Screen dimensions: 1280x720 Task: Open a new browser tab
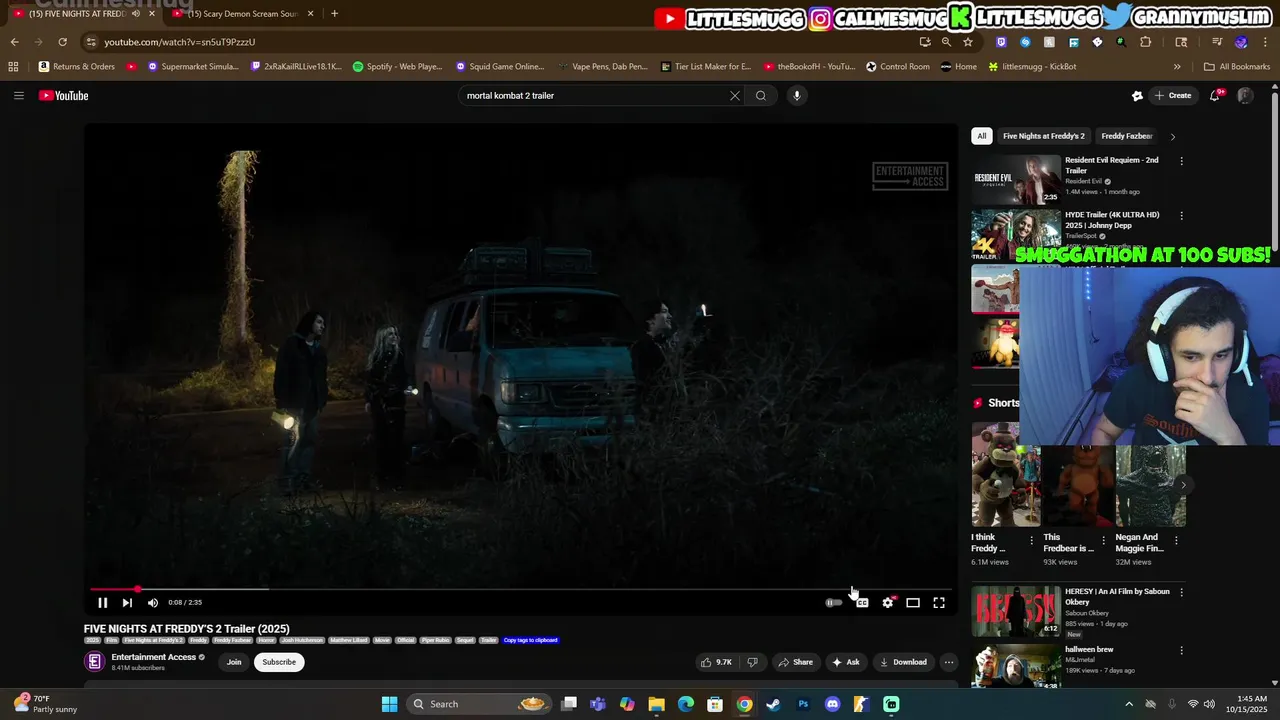coord(334,14)
